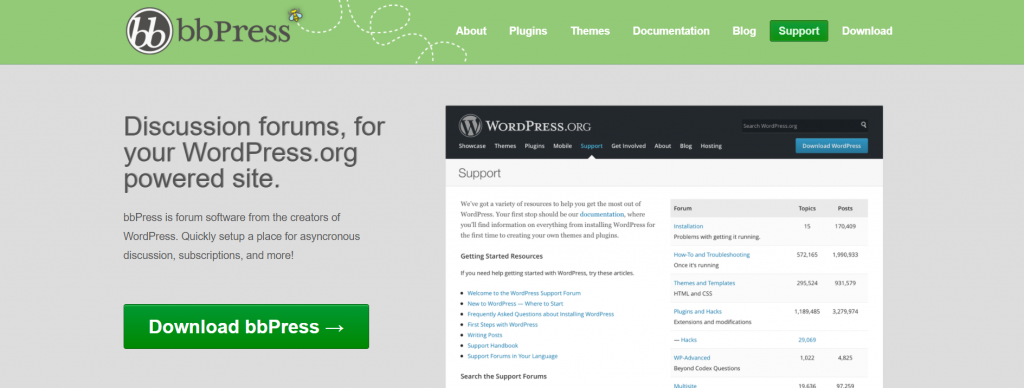Click the bbPress description paragraph

click(242, 236)
